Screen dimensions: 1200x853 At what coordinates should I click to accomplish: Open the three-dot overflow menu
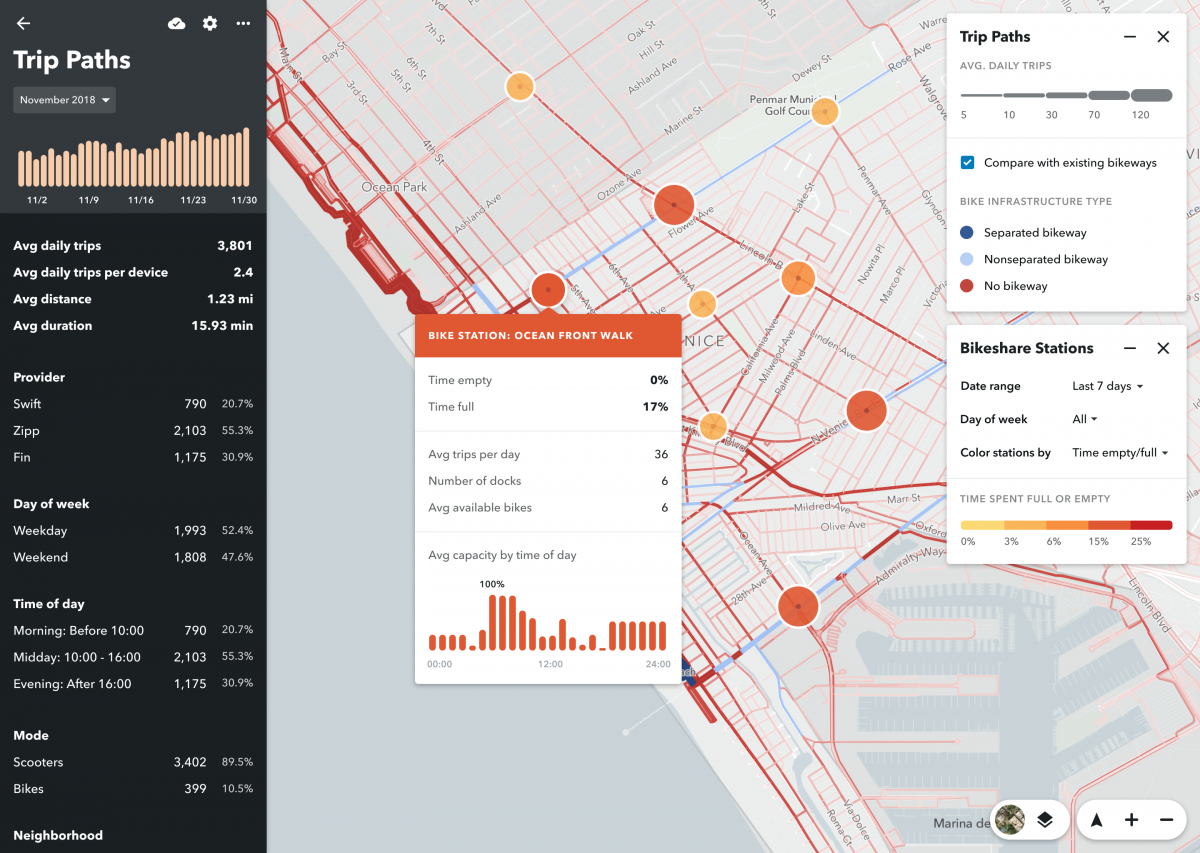point(242,23)
